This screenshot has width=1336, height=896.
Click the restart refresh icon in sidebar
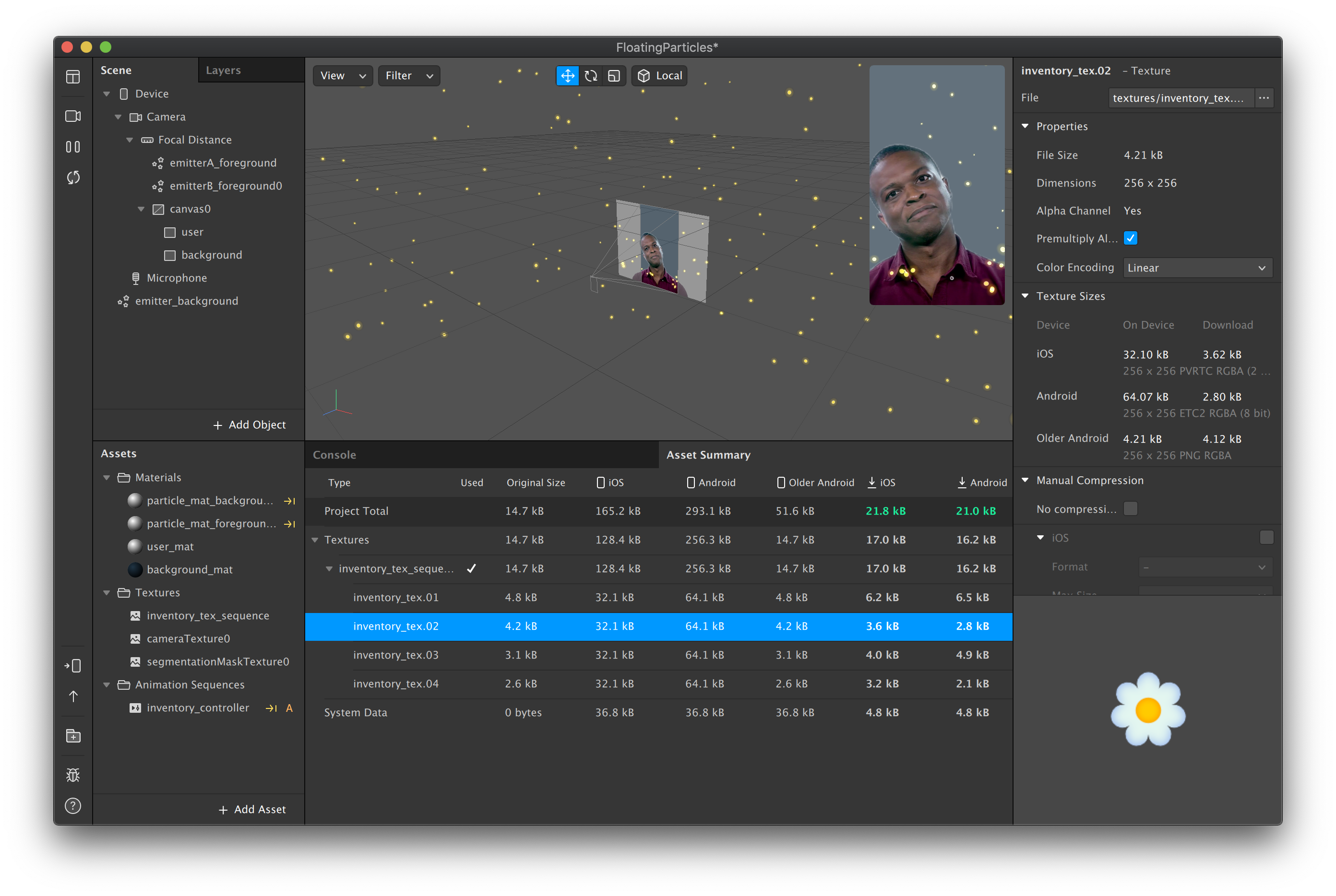click(x=72, y=178)
